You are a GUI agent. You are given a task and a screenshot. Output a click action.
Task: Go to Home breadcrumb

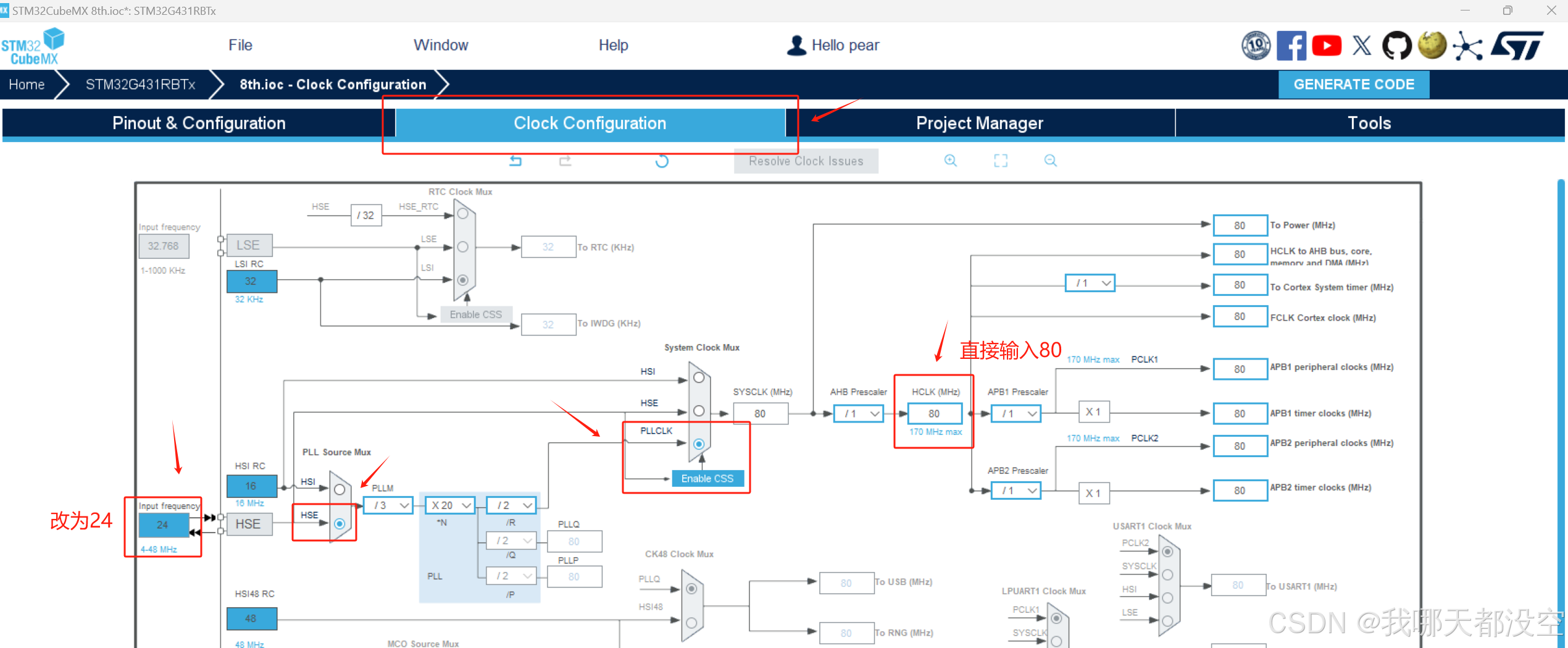coord(27,85)
